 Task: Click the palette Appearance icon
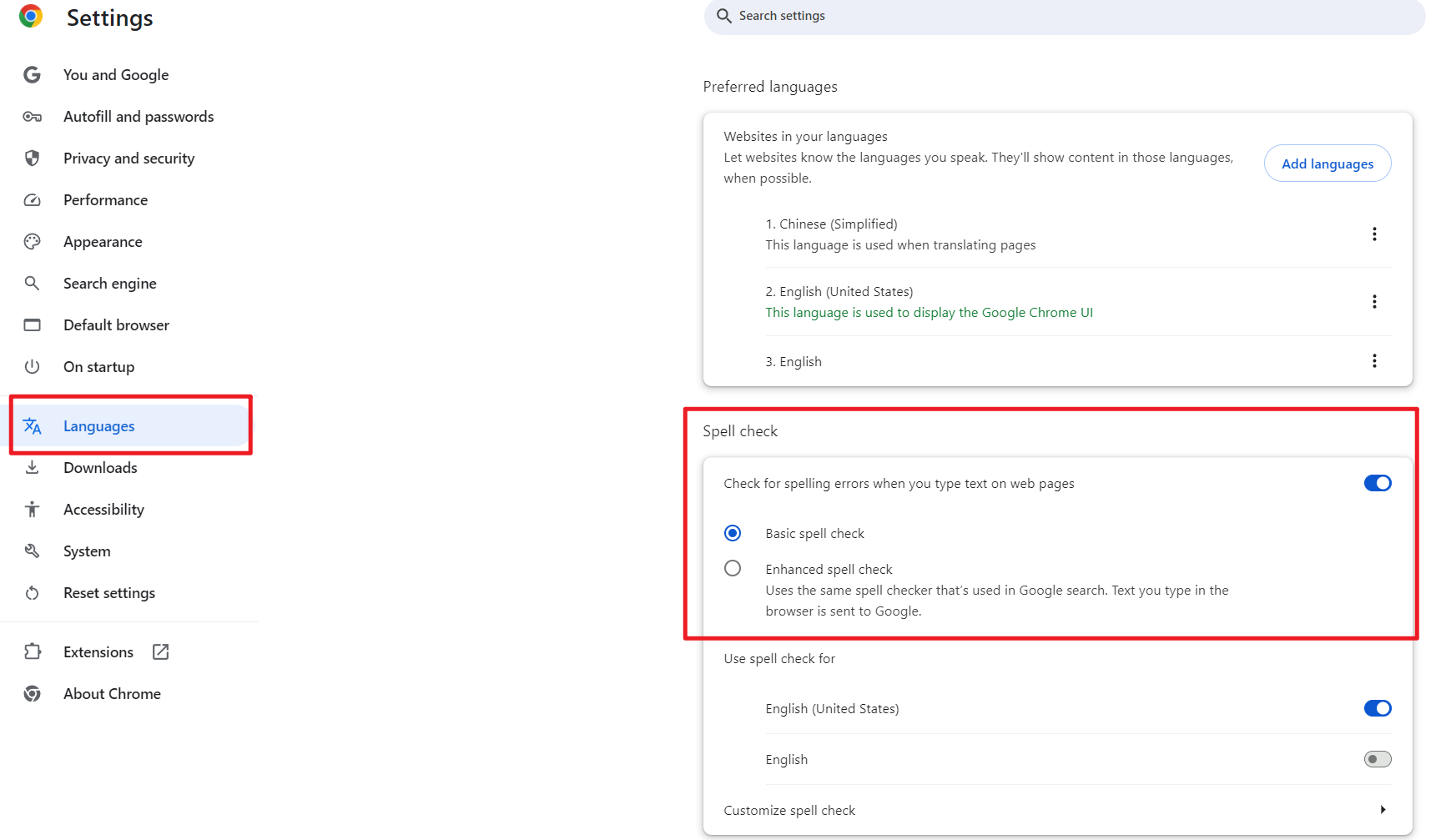32,242
